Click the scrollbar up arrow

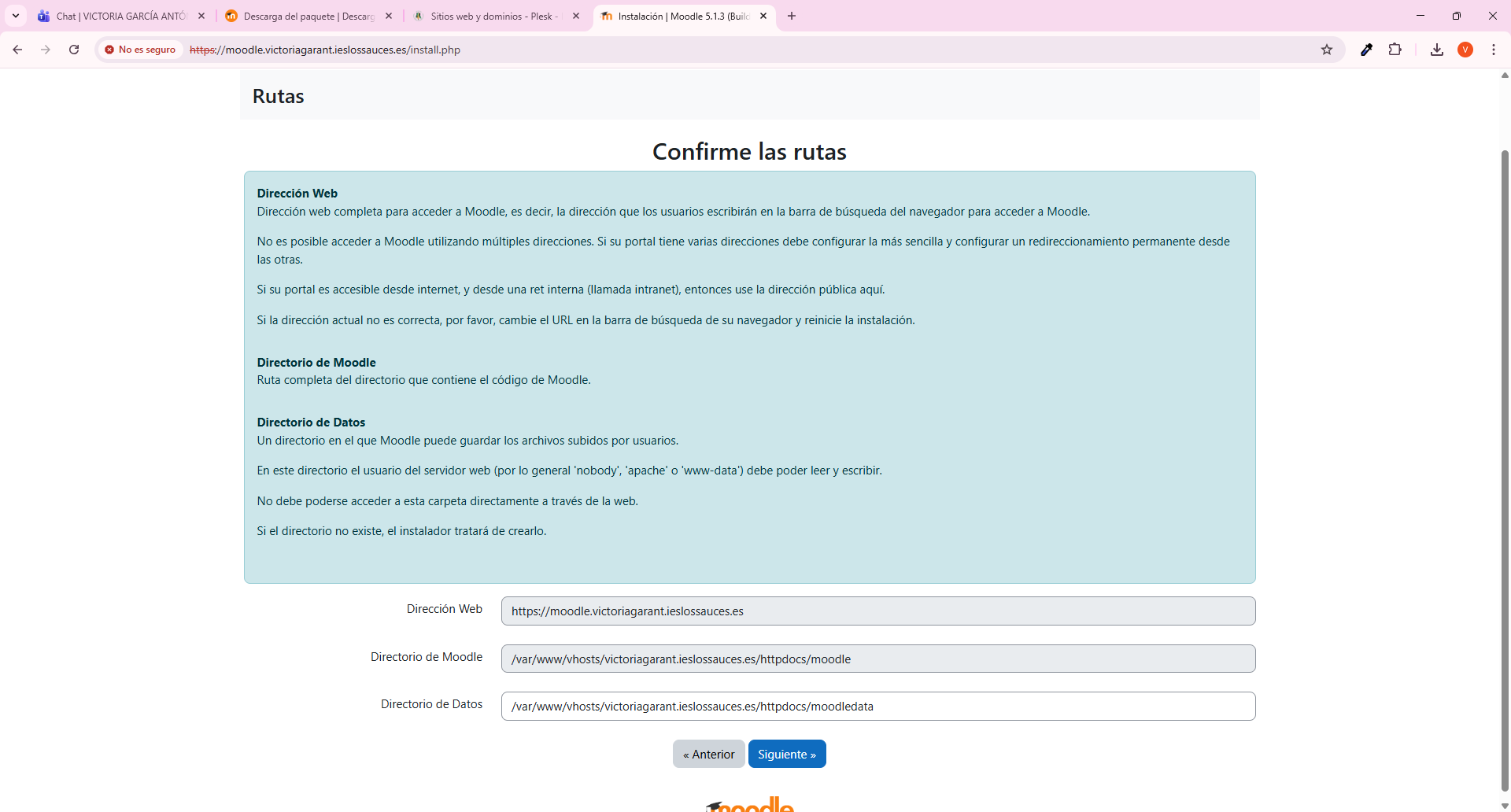tap(1505, 76)
